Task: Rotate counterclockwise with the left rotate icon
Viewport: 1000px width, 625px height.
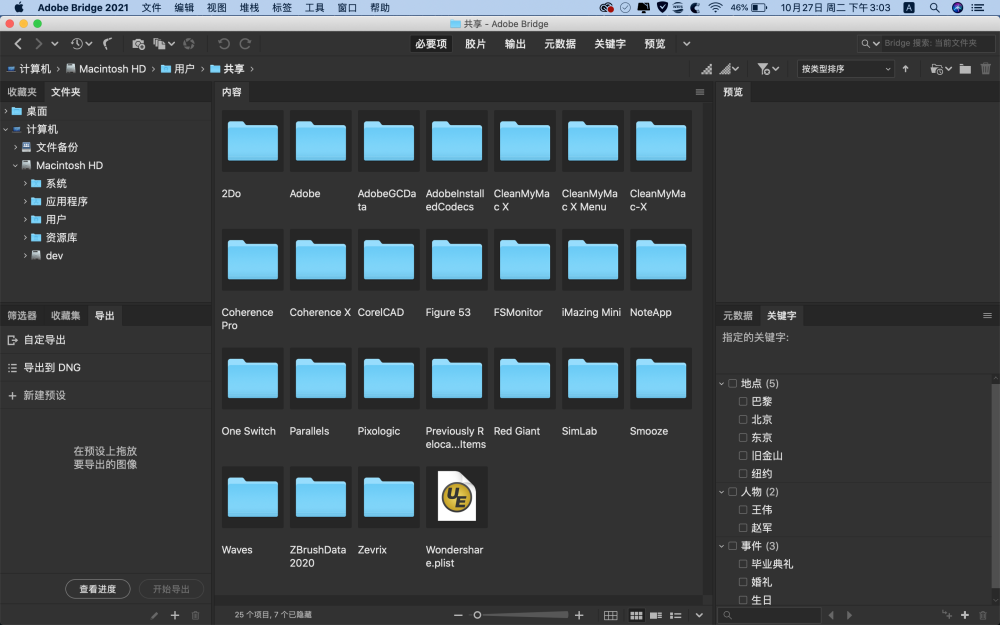Action: [x=224, y=43]
